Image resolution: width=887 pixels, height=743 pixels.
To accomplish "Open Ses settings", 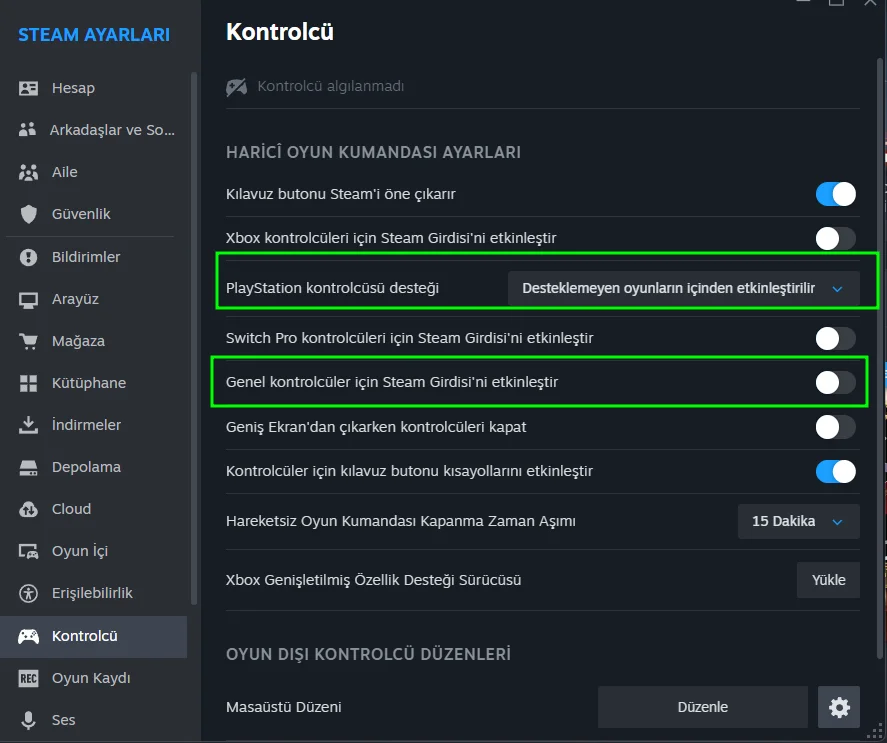I will 93,720.
